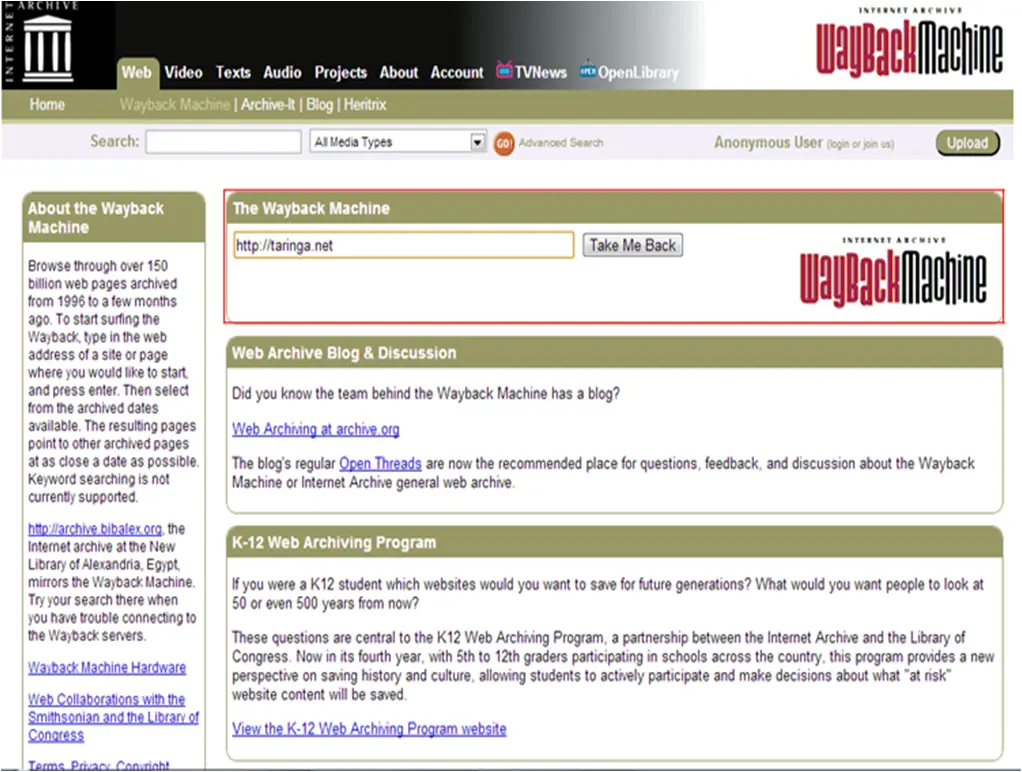The width and height of the screenshot is (1022, 772).
Task: Click the top-right Wayback Machine logo
Action: pos(909,44)
